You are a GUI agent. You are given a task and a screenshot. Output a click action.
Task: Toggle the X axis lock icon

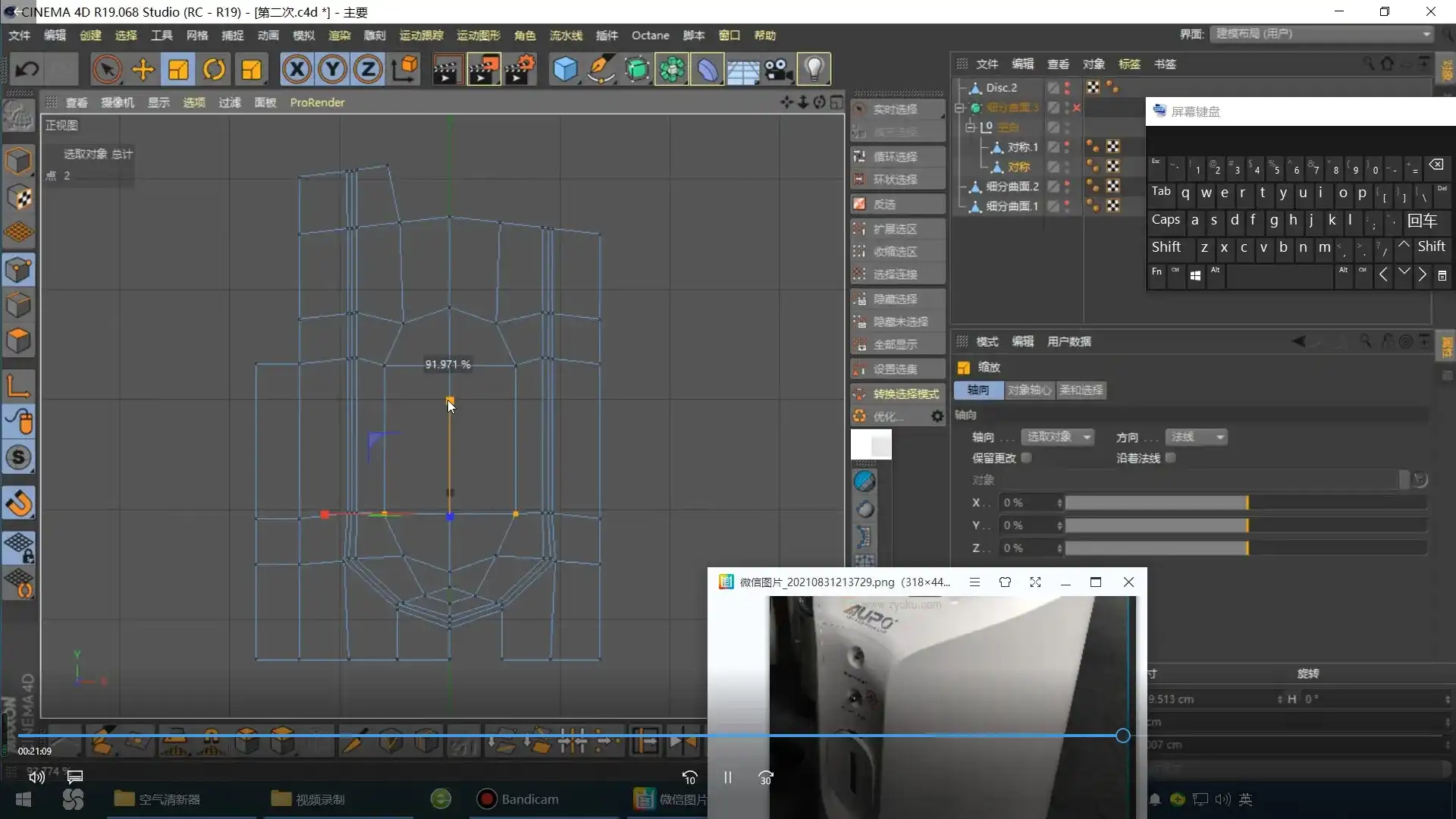point(297,70)
